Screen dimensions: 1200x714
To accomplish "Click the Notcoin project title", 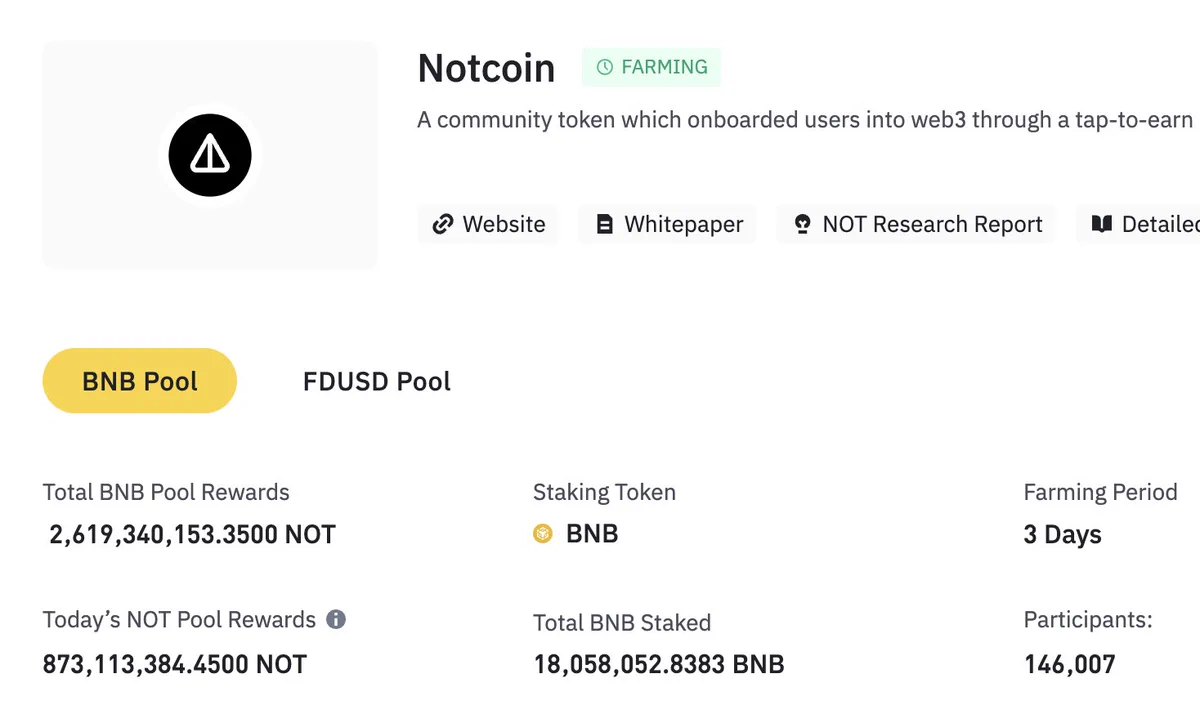I will click(x=486, y=68).
